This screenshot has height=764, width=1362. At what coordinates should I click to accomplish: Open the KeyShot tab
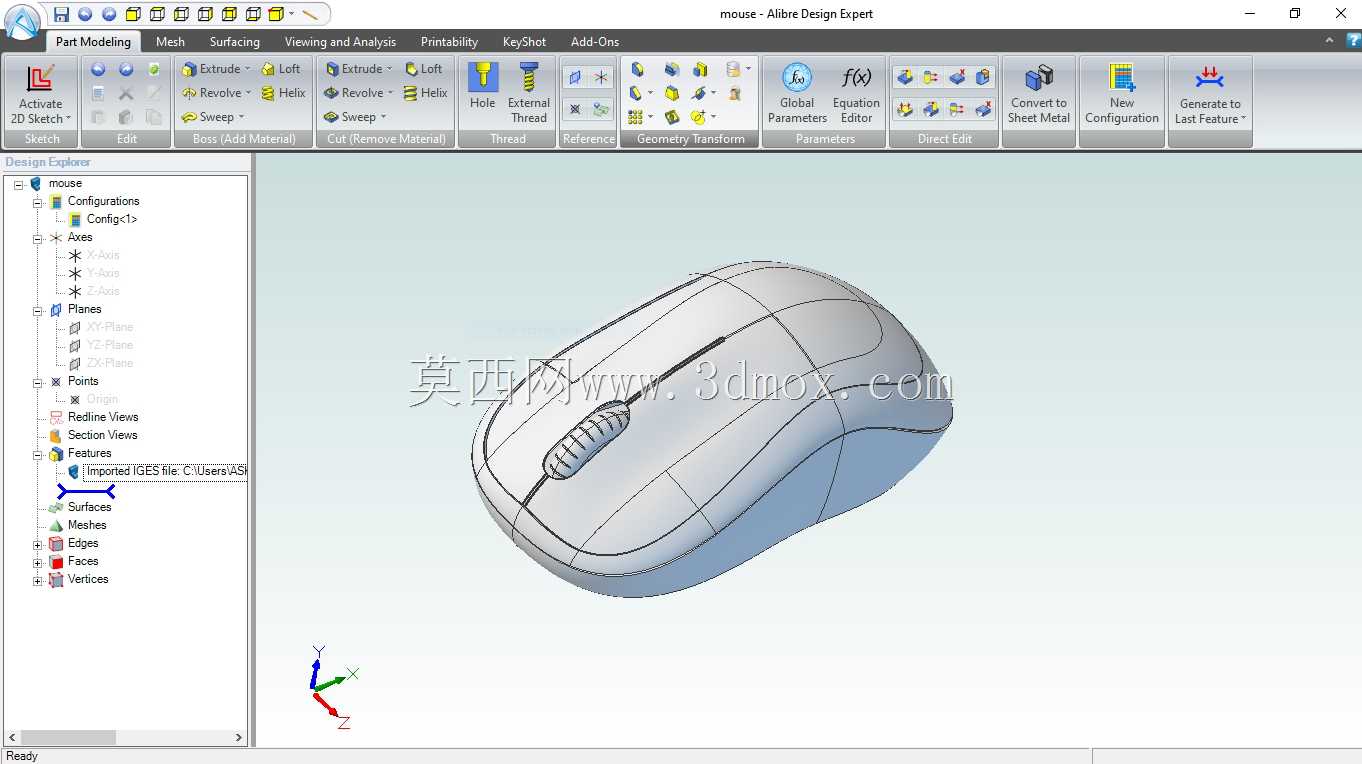tap(524, 42)
